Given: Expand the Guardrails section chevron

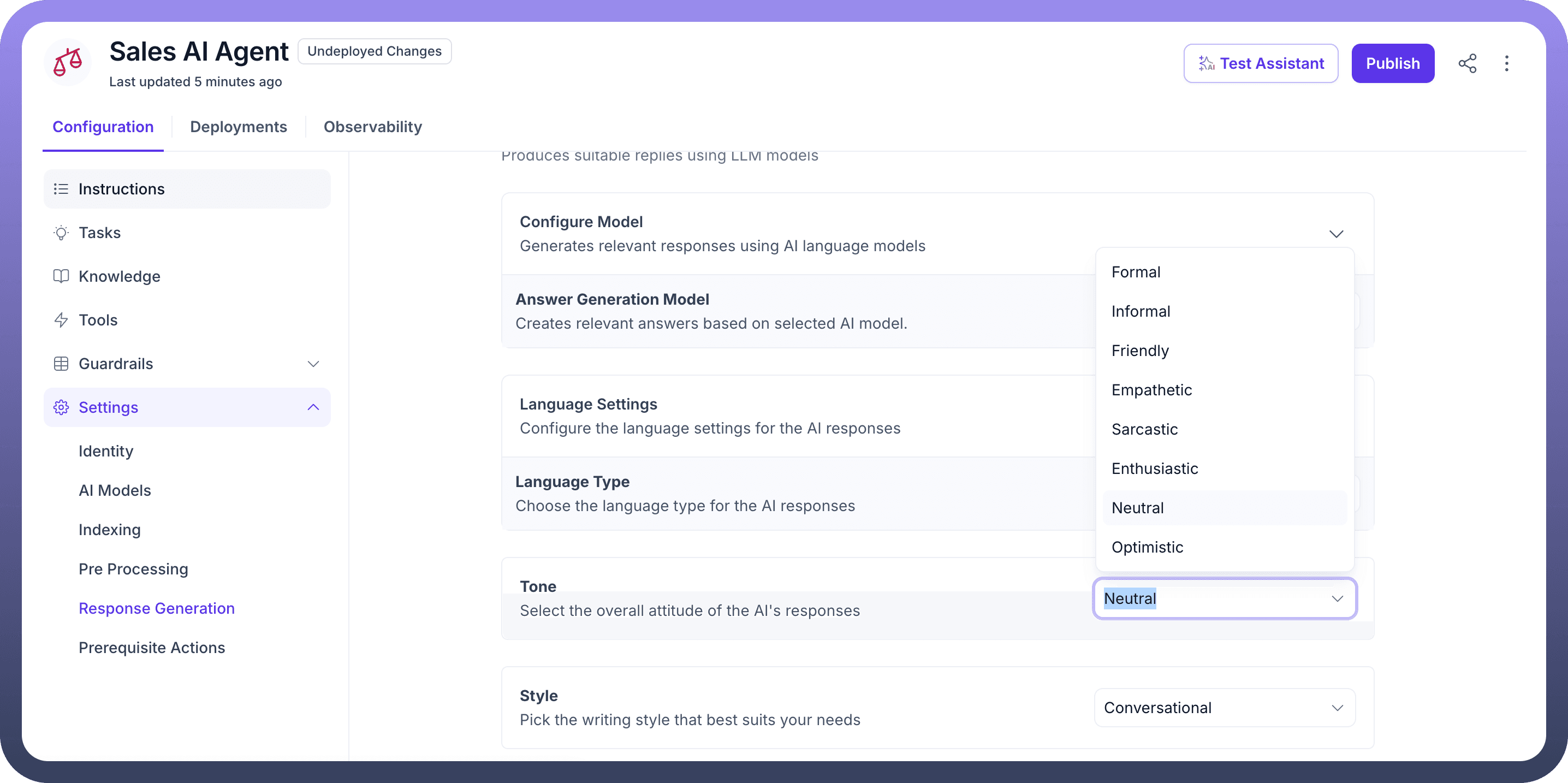Looking at the screenshot, I should coord(313,364).
